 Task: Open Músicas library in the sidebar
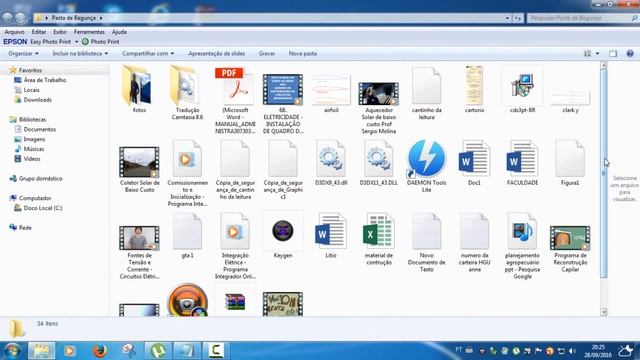click(x=29, y=149)
